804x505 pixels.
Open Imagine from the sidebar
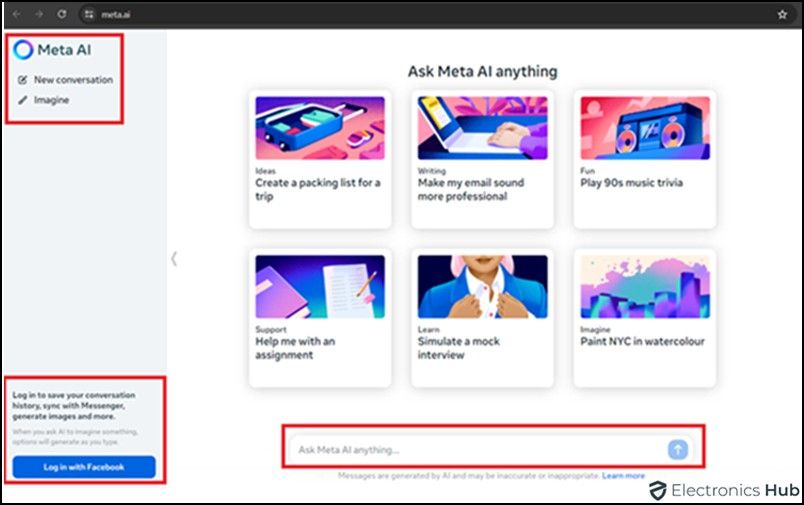click(x=51, y=100)
